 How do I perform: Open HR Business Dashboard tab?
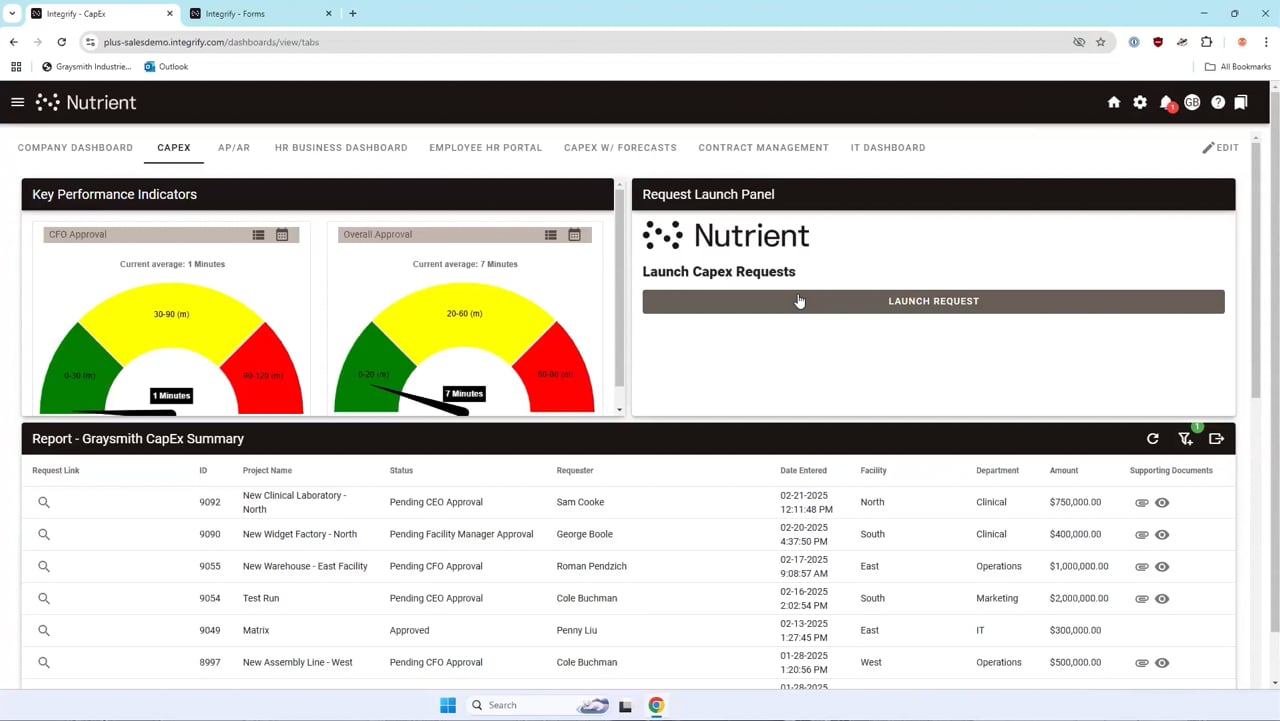341,147
